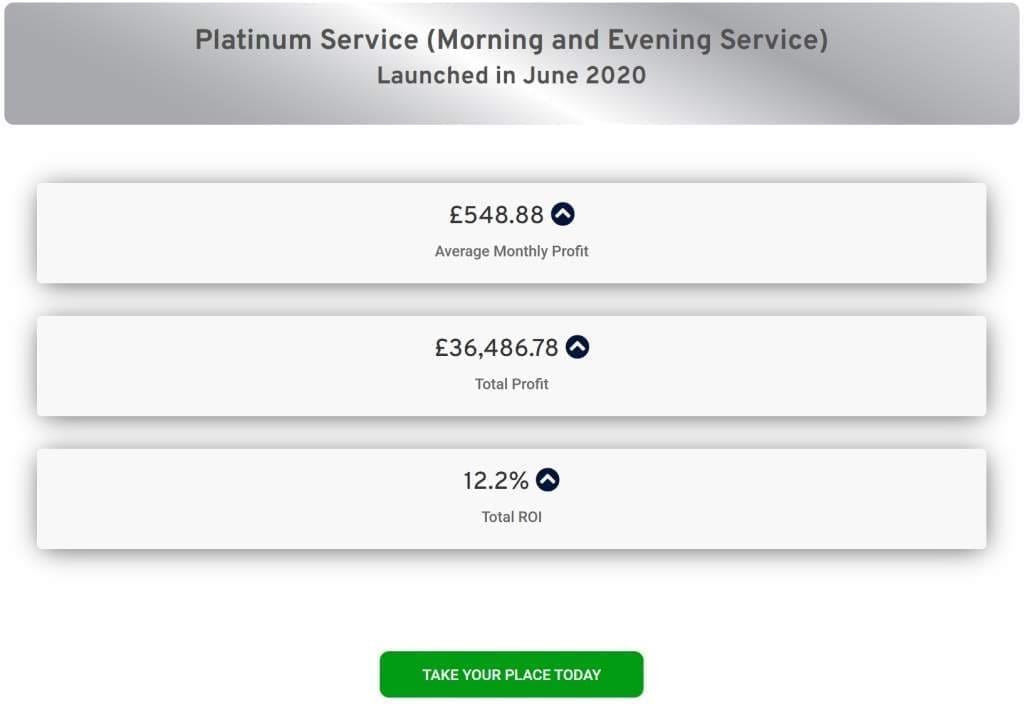This screenshot has width=1024, height=707.
Task: Click the word 'Platinum' in the banner
Action: click(x=253, y=40)
